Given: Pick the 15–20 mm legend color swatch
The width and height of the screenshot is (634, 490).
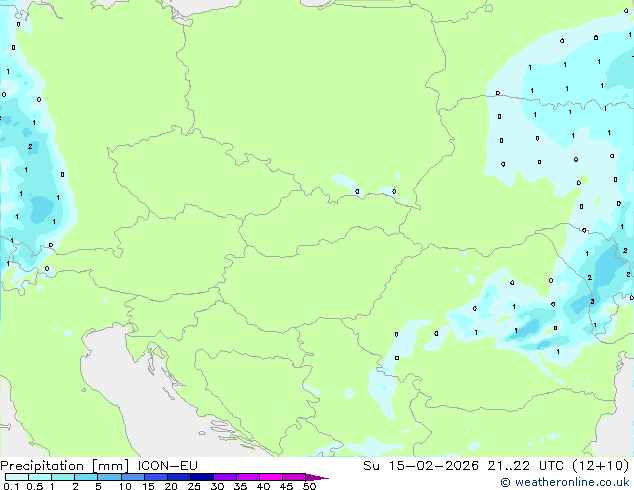Looking at the screenshot, I should coord(156,477).
